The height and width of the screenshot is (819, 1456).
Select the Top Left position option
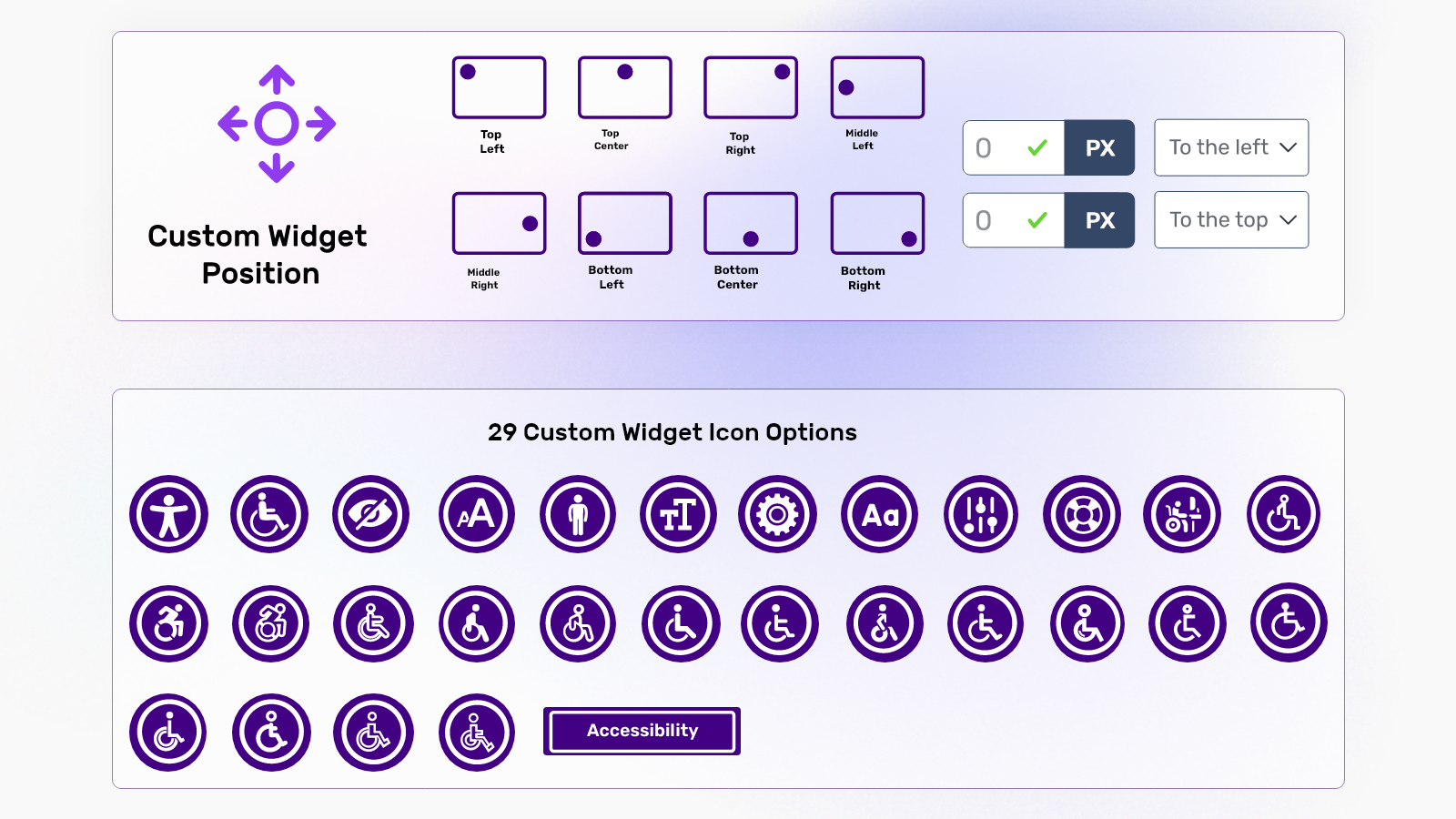coord(499,87)
